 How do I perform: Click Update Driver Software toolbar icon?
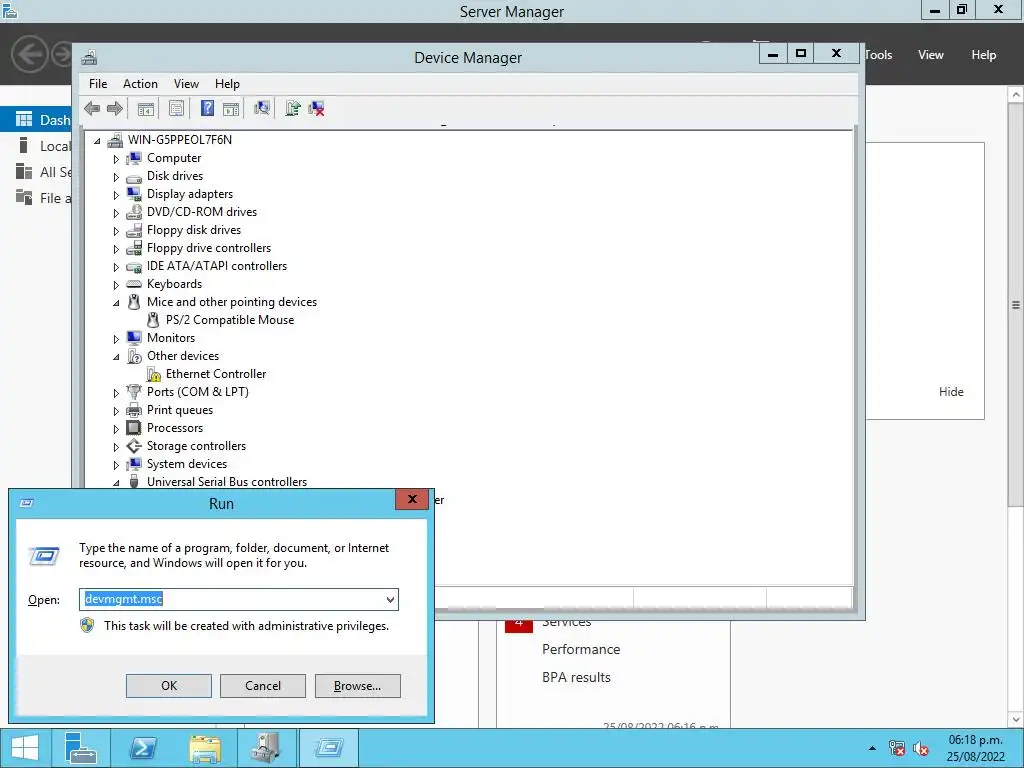293,108
